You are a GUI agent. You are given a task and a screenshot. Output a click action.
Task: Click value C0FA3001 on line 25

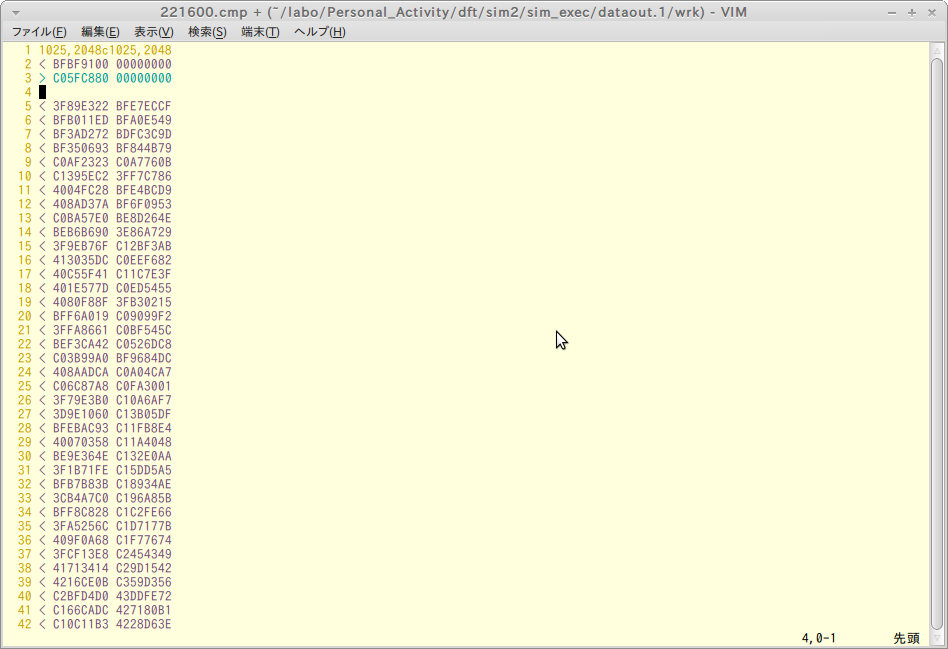[144, 386]
